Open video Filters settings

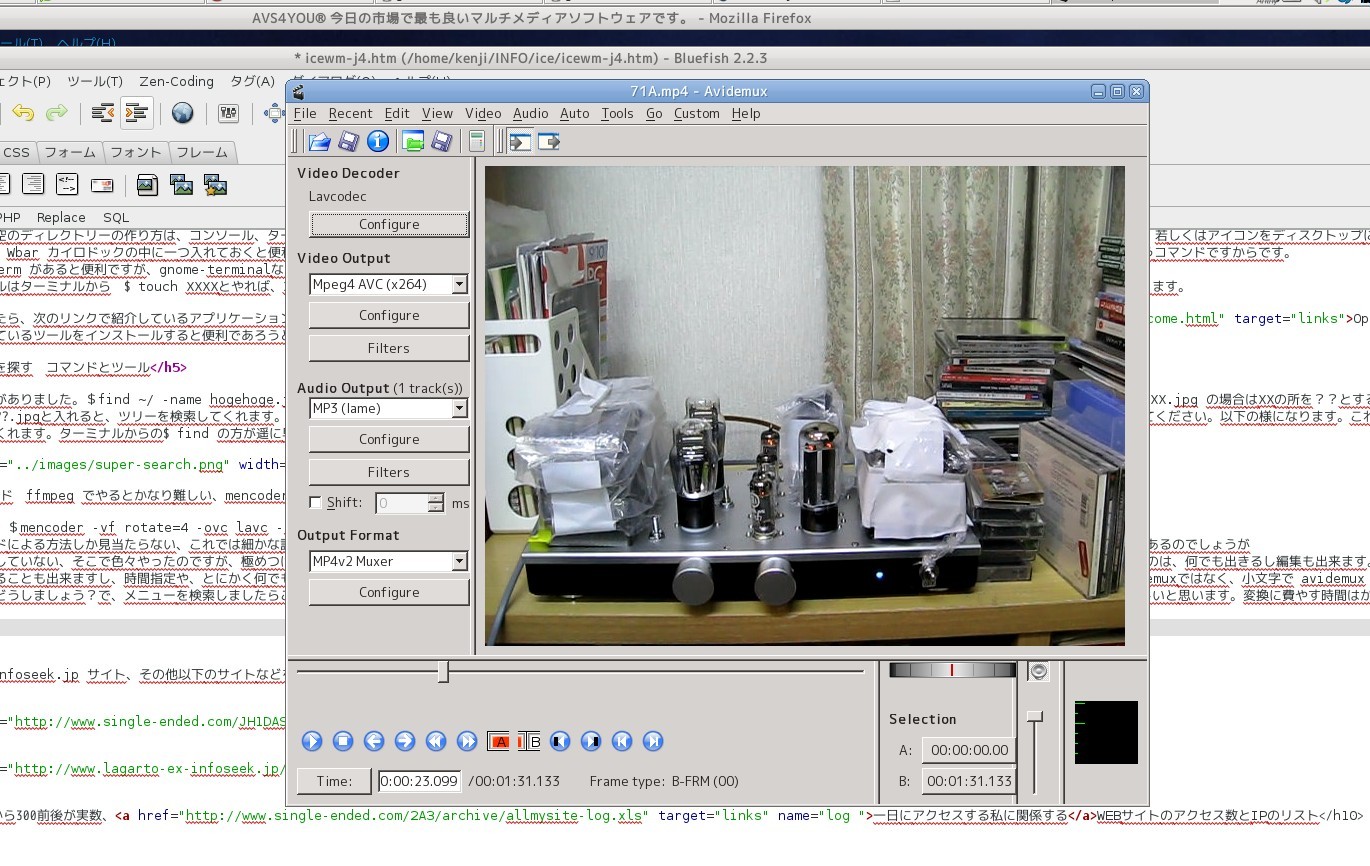388,347
